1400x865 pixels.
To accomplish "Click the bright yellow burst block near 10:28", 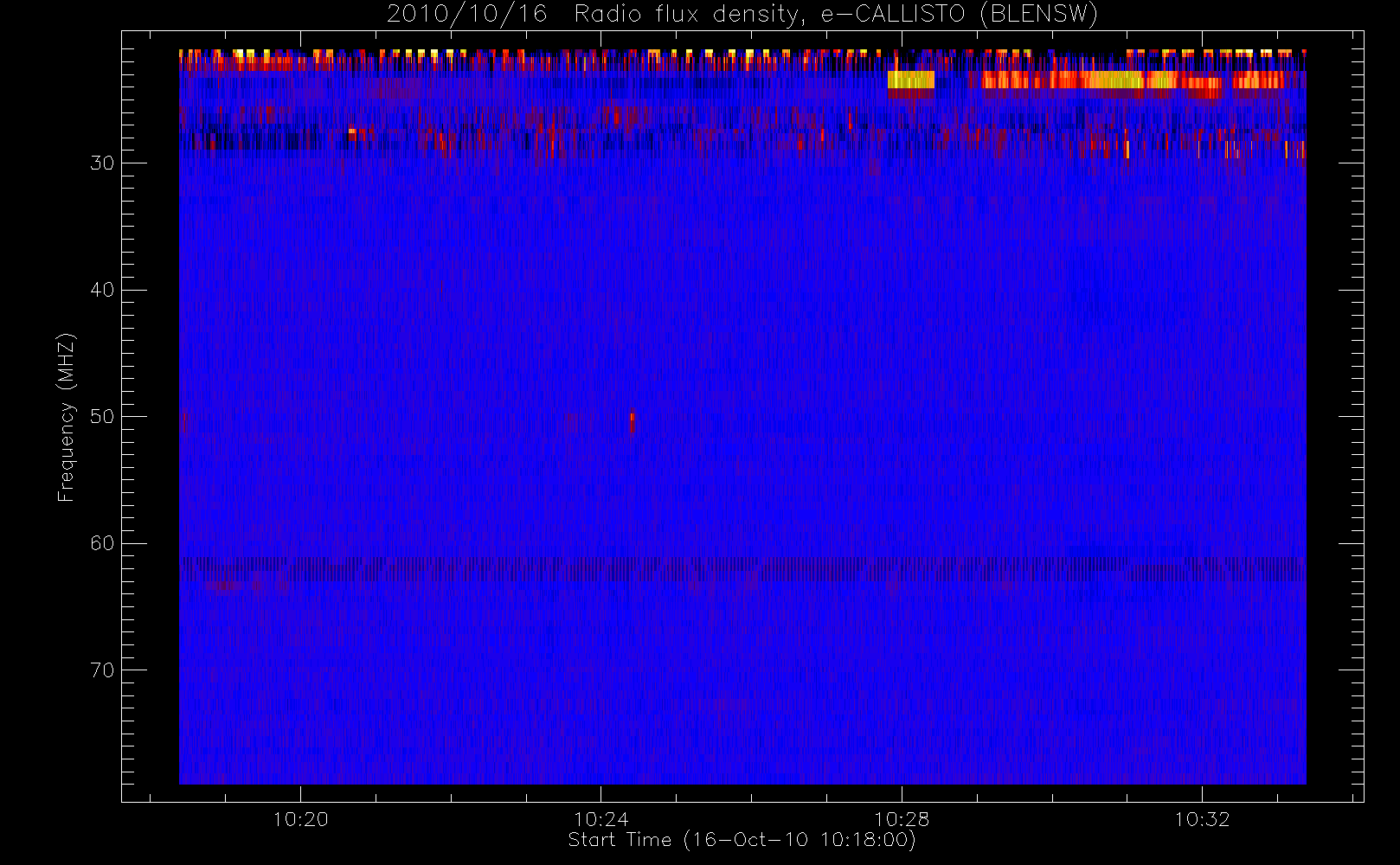I will click(x=911, y=80).
